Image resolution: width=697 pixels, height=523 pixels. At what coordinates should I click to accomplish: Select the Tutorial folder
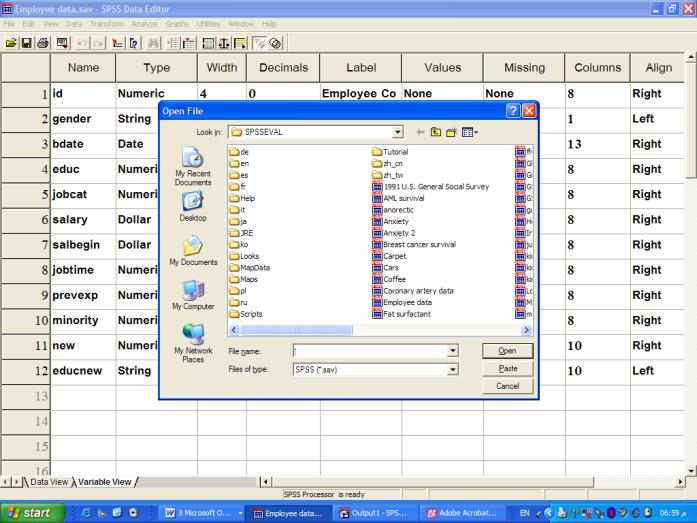390,152
